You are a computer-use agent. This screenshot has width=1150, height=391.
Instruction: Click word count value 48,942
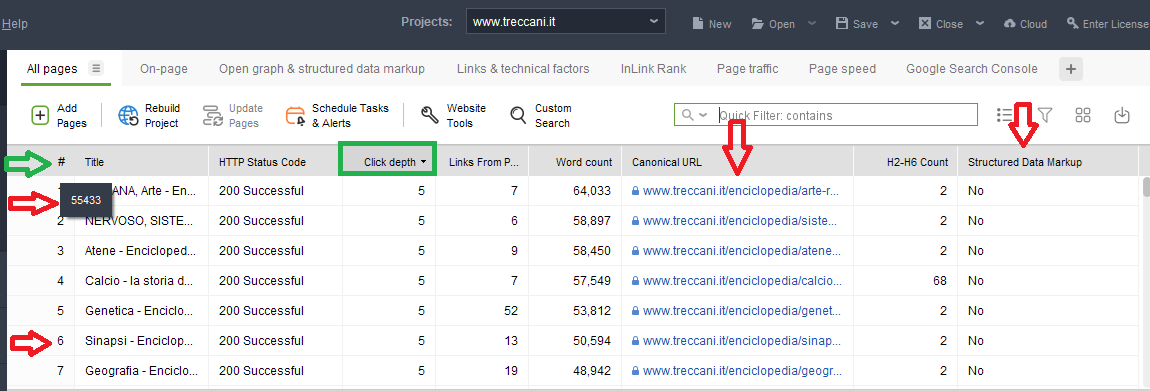(x=592, y=371)
